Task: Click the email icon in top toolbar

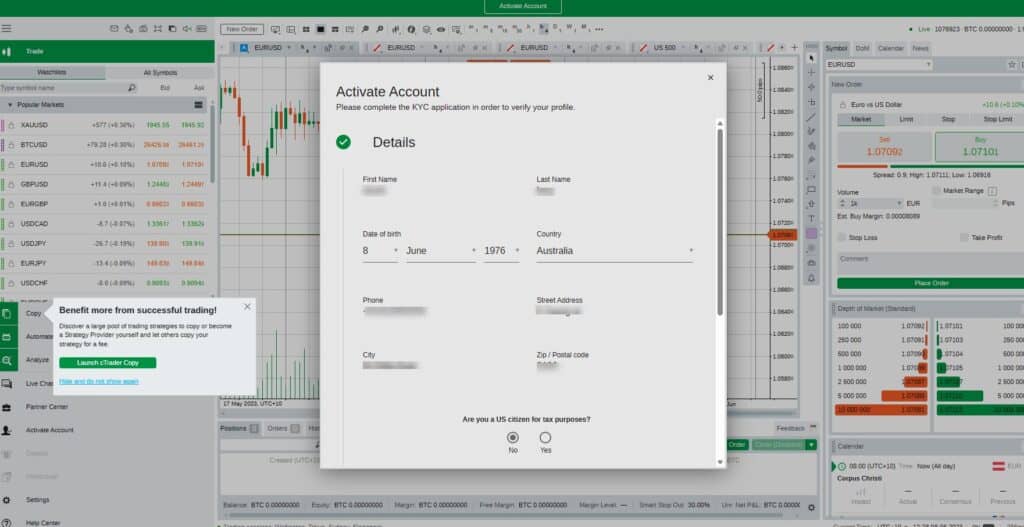Action: tap(114, 29)
